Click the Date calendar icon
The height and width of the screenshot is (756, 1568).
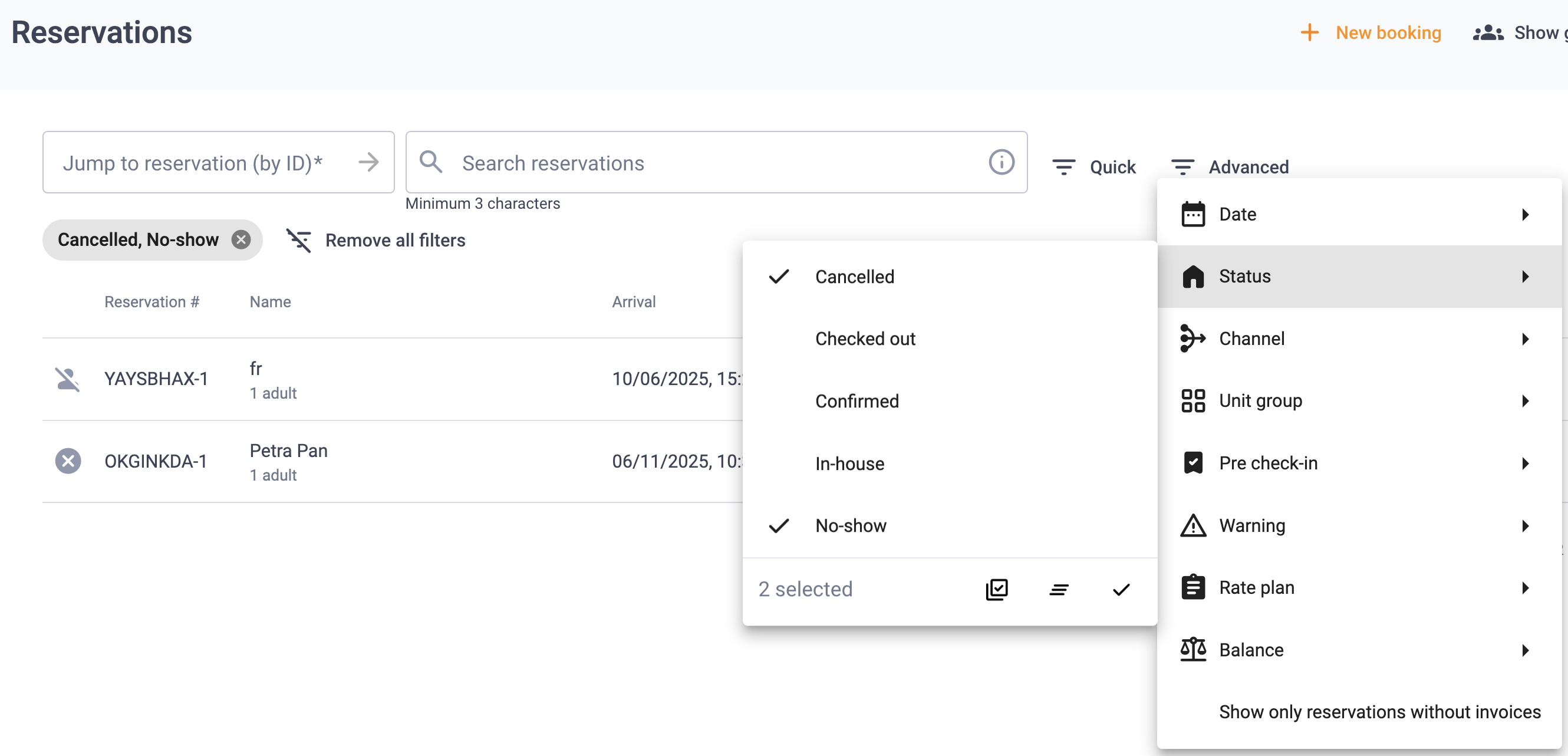[x=1193, y=214]
